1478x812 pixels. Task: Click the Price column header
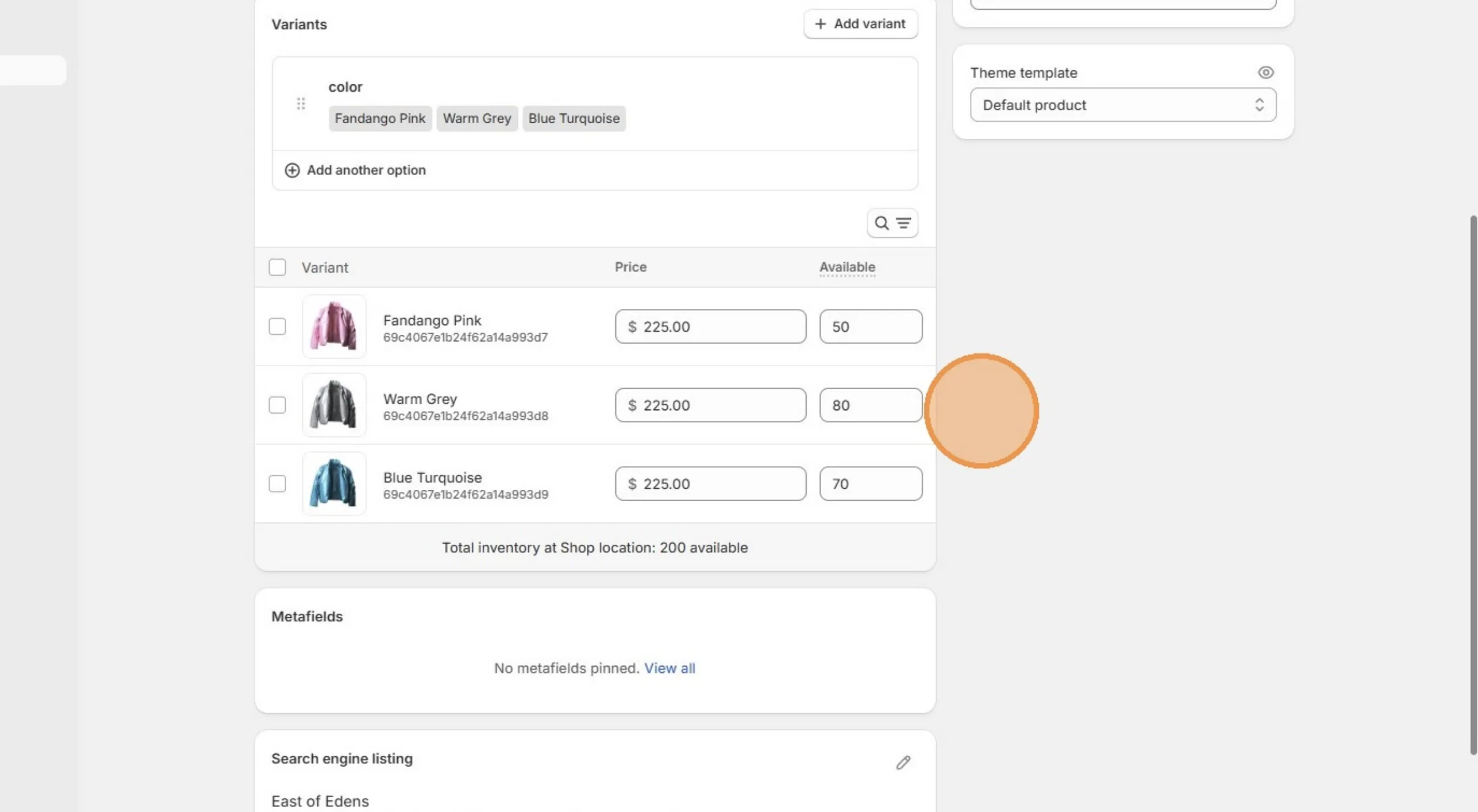pos(631,267)
